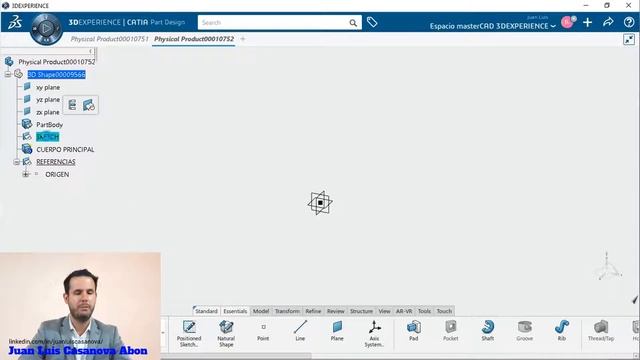The width and height of the screenshot is (640, 360).
Task: Select ORIGEN in tree
Action: 57,174
